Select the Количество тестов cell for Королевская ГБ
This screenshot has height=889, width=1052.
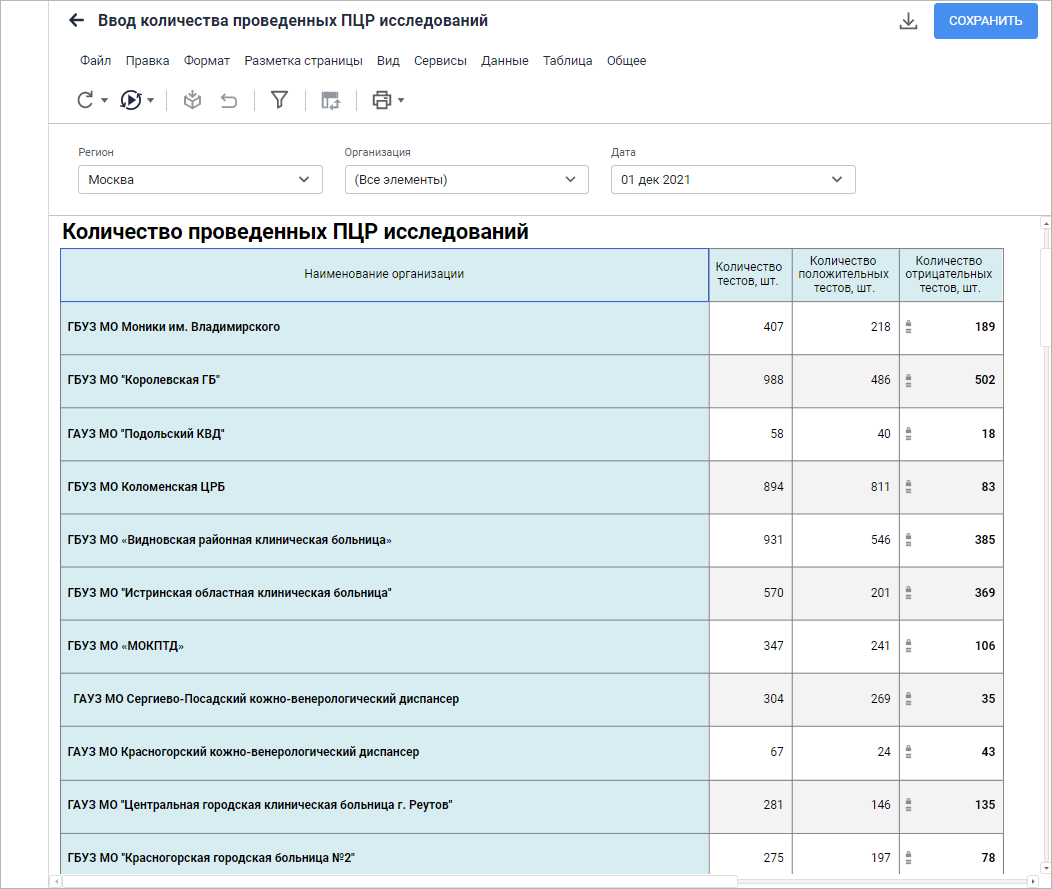click(750, 380)
